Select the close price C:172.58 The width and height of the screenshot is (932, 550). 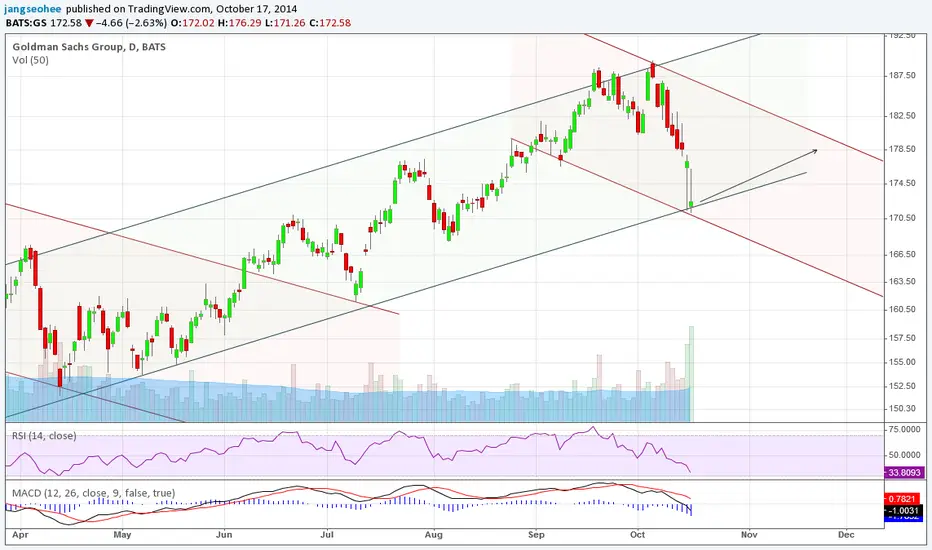[x=330, y=23]
